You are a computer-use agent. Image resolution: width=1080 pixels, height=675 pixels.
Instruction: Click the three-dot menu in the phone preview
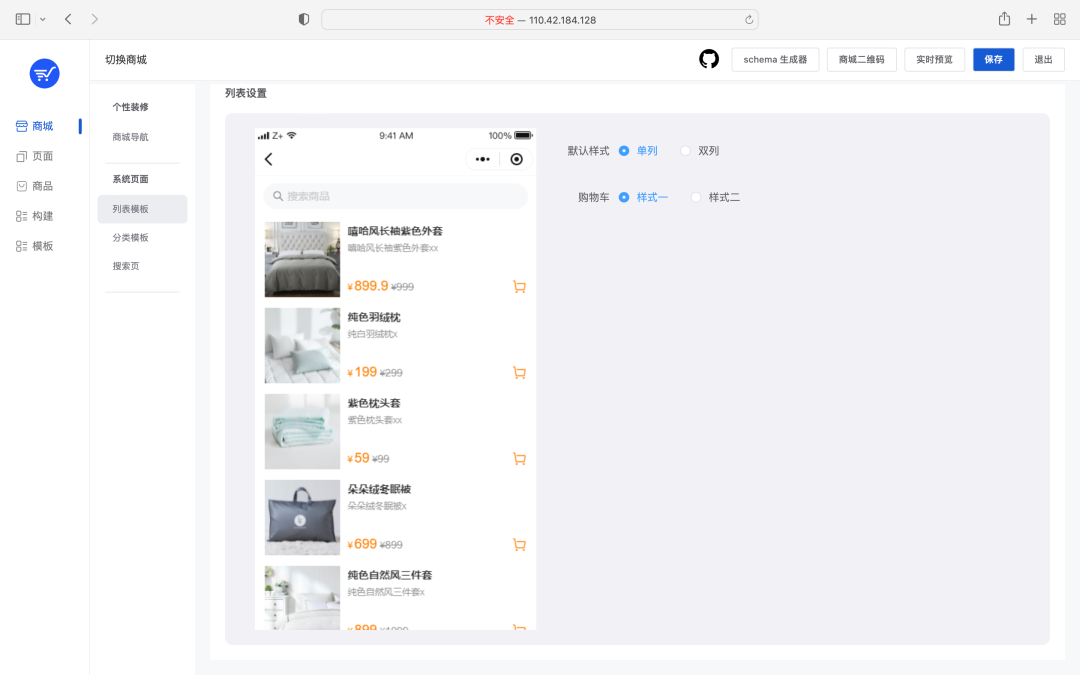[482, 159]
